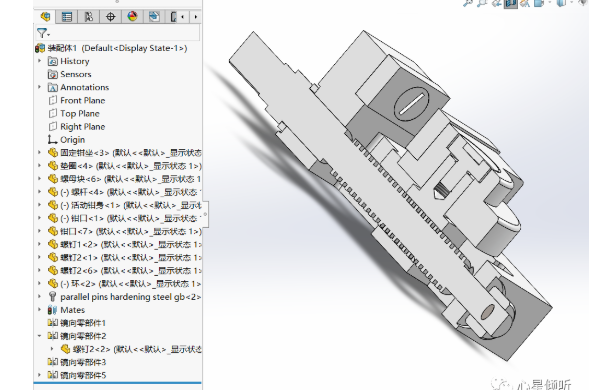This screenshot has height=390, width=613.
Task: Click the 螺杆<4> part icon
Action: [53, 192]
